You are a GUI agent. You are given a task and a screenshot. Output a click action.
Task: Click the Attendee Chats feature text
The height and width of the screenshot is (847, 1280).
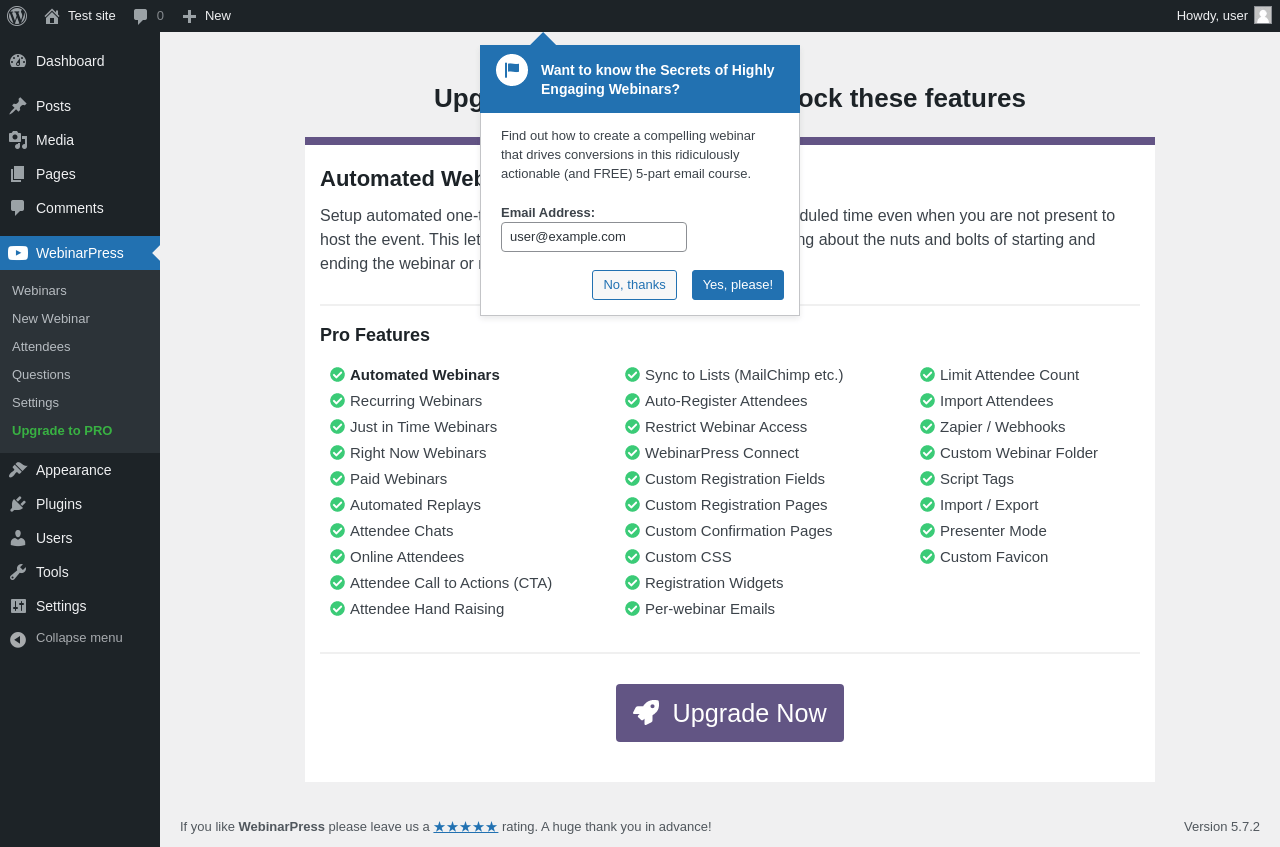pyautogui.click(x=402, y=531)
